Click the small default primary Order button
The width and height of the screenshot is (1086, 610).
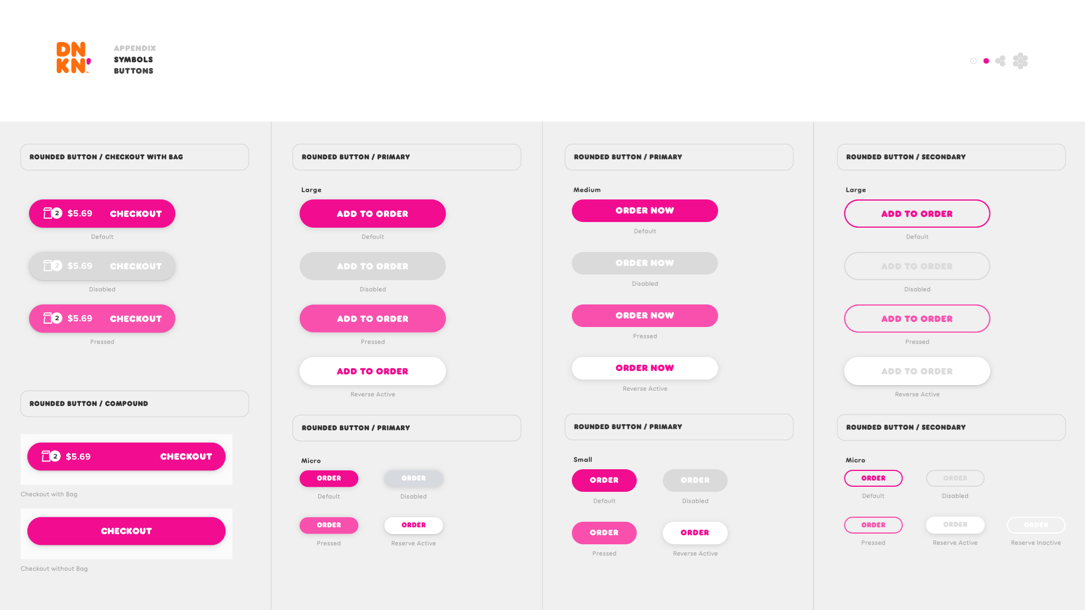tap(604, 480)
